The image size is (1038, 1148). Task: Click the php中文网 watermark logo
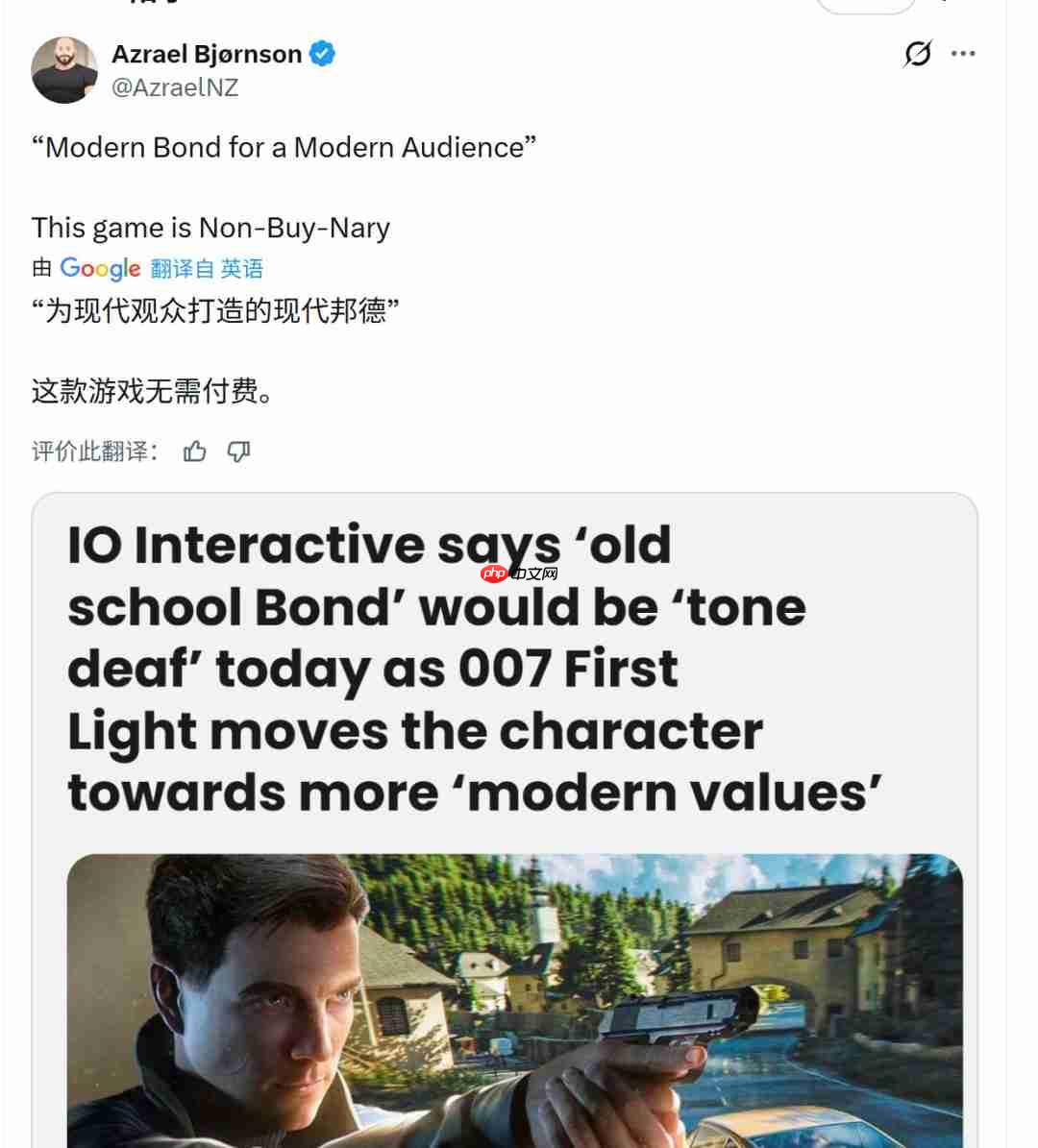point(520,574)
